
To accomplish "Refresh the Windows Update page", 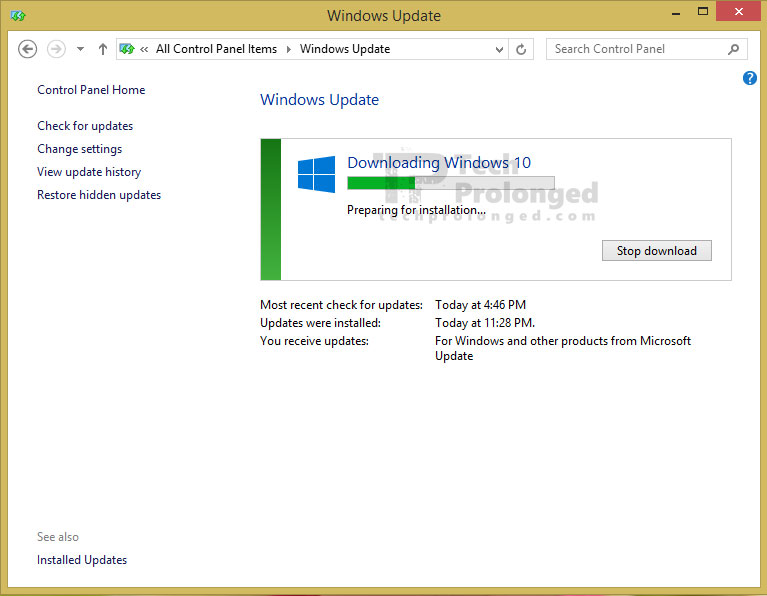I will click(x=521, y=49).
